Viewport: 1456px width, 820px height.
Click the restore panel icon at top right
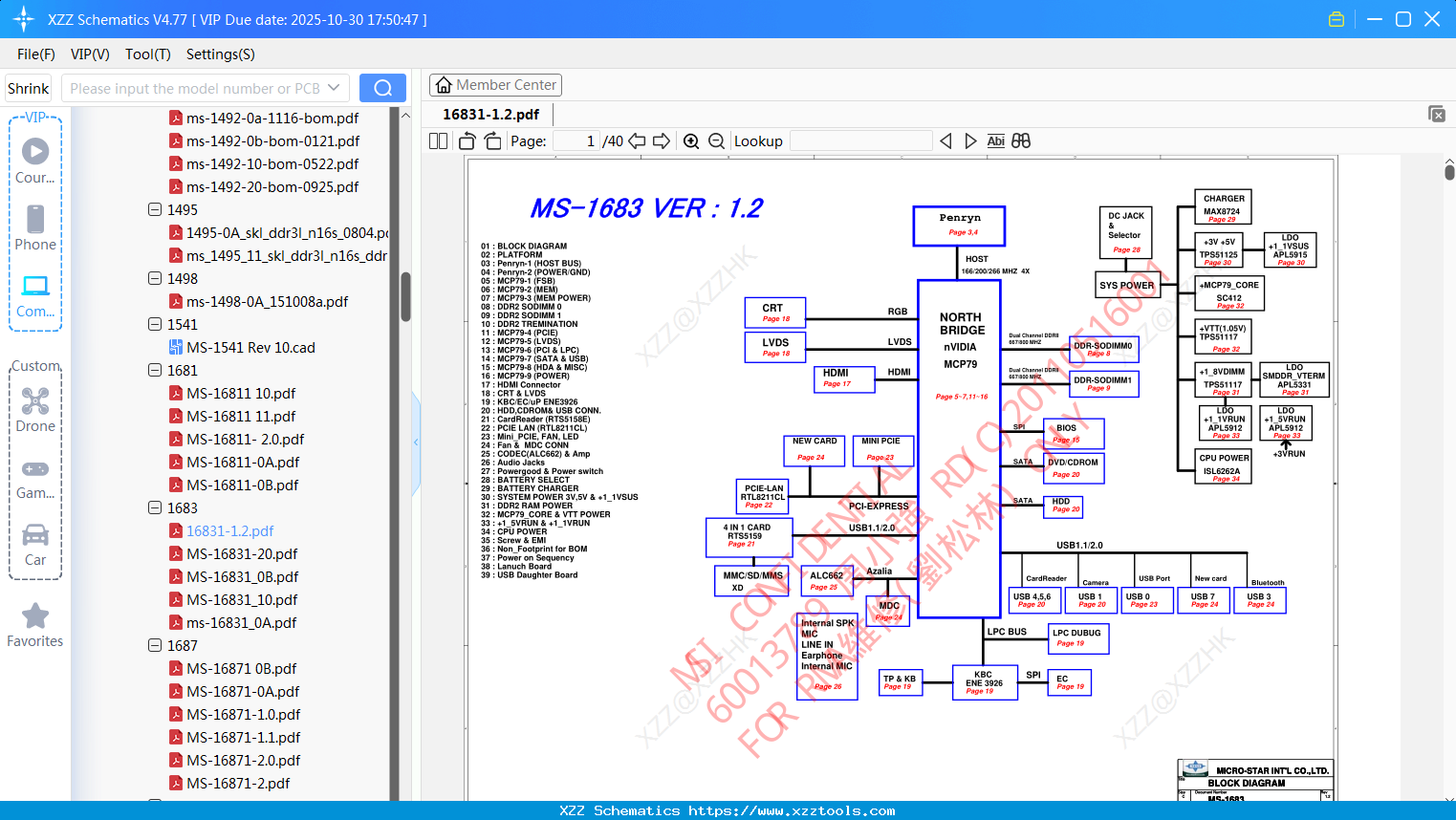[x=1437, y=114]
